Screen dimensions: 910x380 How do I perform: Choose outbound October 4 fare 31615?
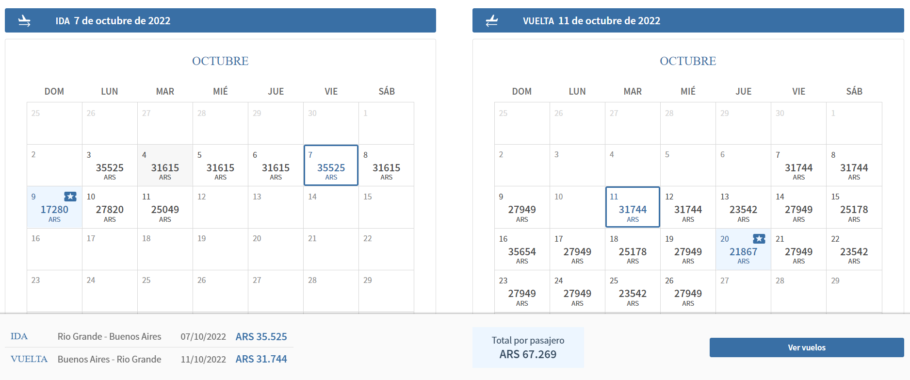pos(165,166)
